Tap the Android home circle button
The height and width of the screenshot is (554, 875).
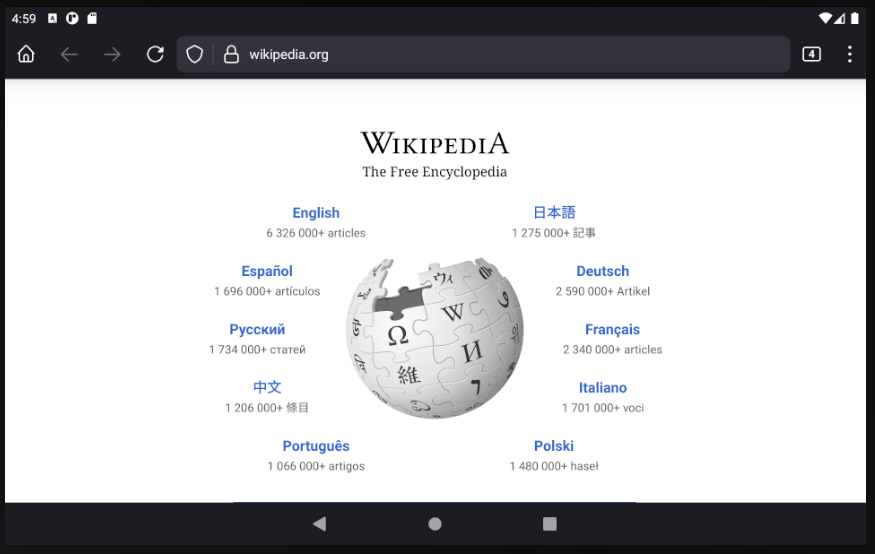(x=435, y=523)
